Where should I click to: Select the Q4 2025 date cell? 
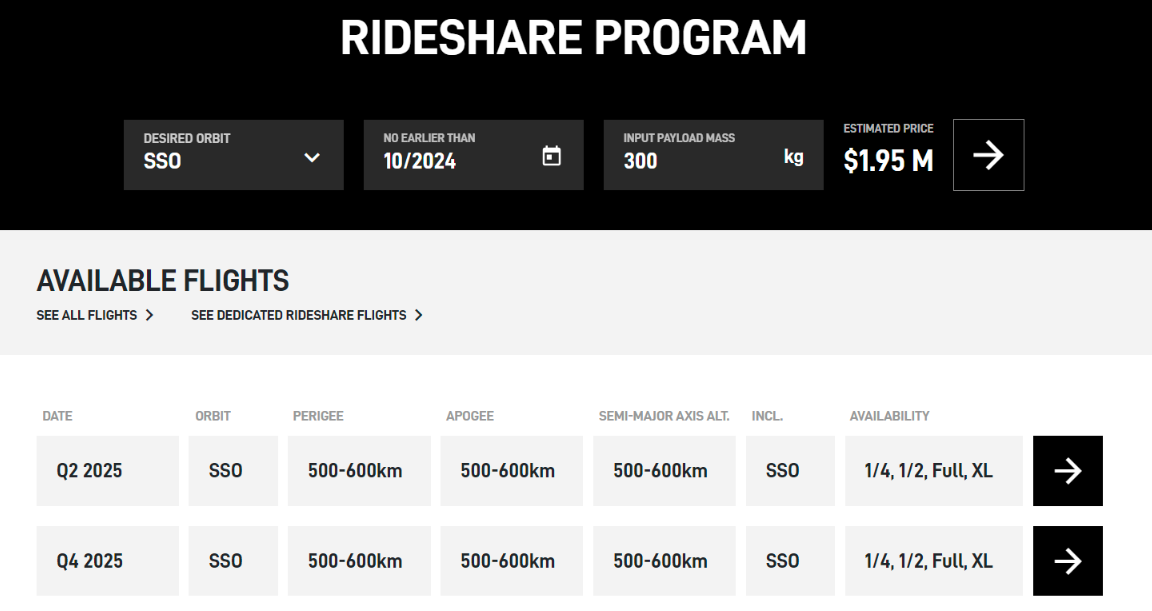pos(108,561)
